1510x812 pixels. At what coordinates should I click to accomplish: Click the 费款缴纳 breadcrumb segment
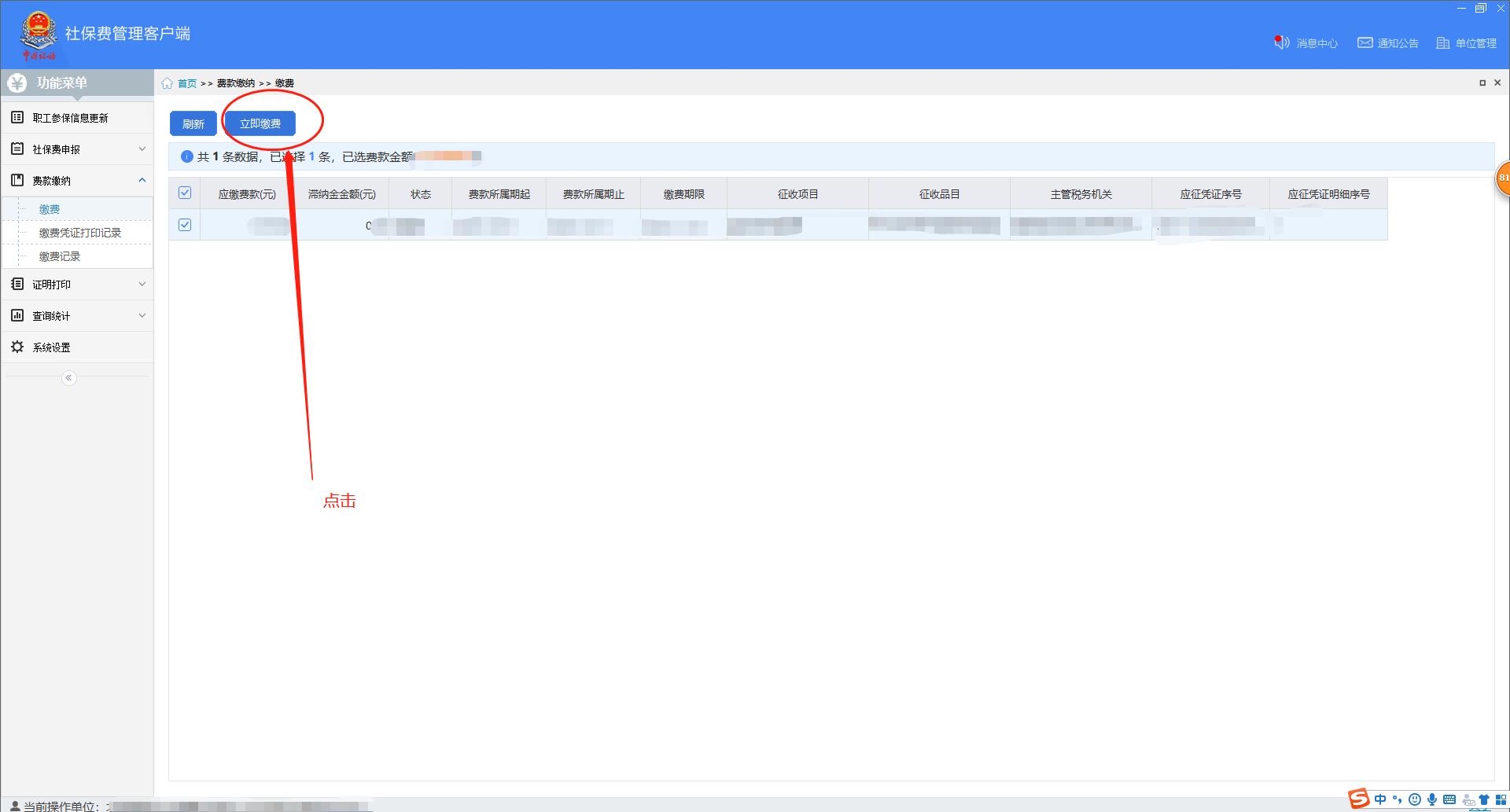pyautogui.click(x=236, y=83)
